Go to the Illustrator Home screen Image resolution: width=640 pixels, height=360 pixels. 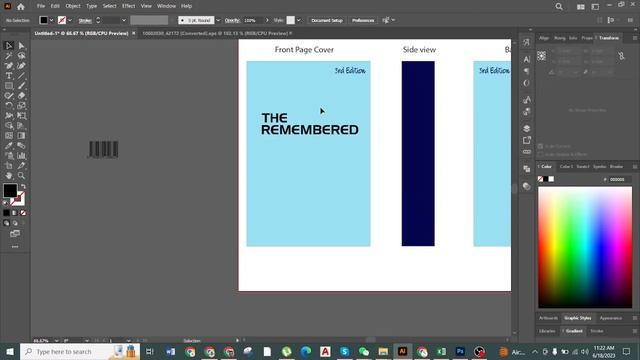(21, 7)
